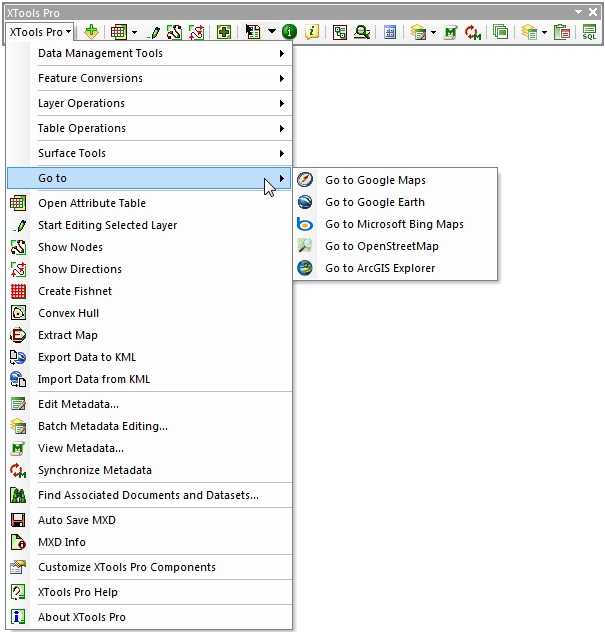
Task: Click the Show Directions toolbar icon
Action: point(197,32)
